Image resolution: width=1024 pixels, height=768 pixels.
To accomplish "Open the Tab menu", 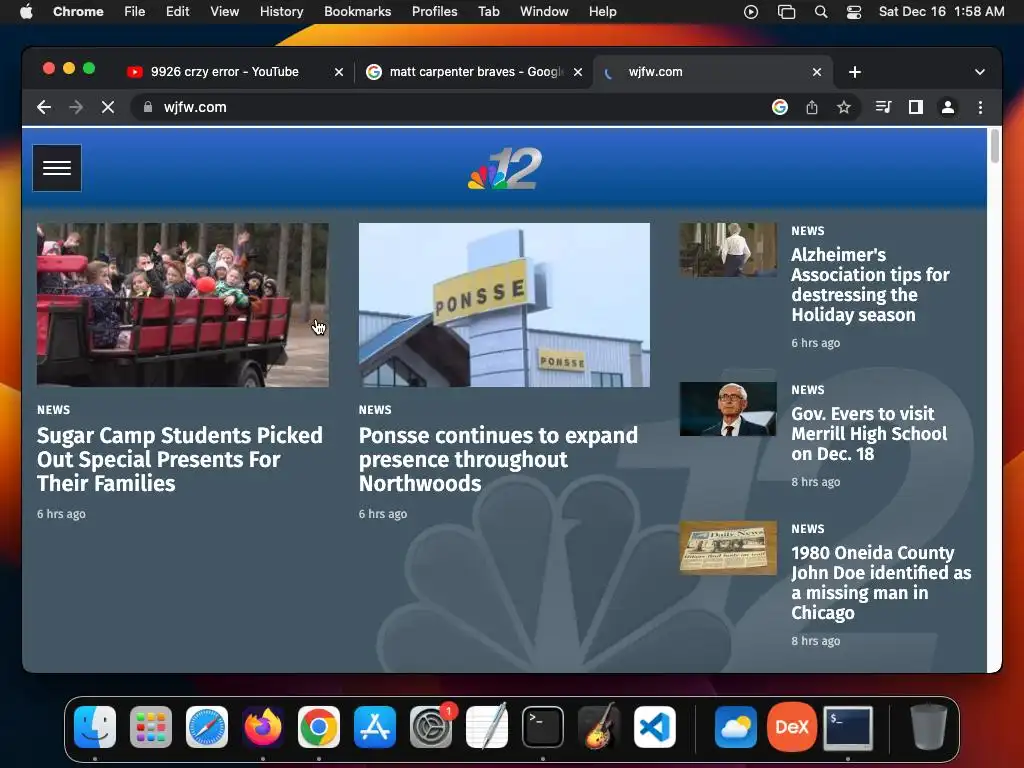I will [x=488, y=11].
